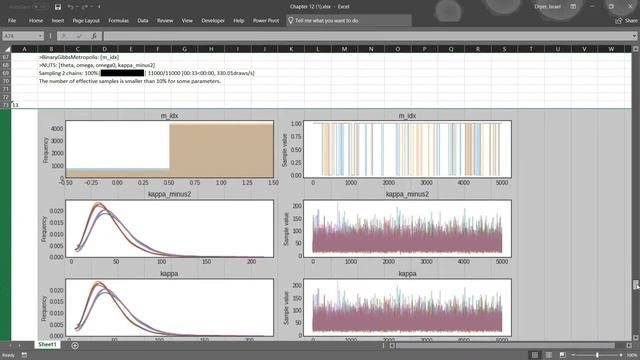Select column D header
This screenshot has width=640, height=360.
pyautogui.click(x=104, y=49)
